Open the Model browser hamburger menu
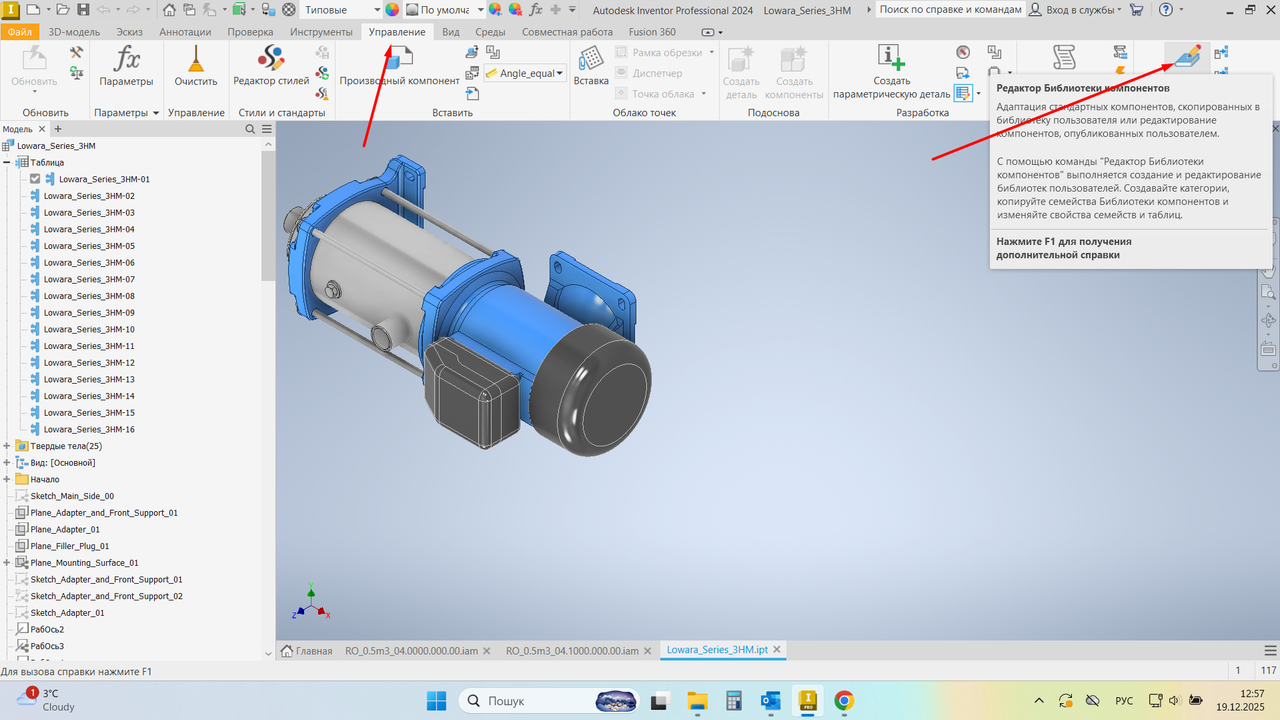The height and width of the screenshot is (720, 1280). [x=267, y=129]
